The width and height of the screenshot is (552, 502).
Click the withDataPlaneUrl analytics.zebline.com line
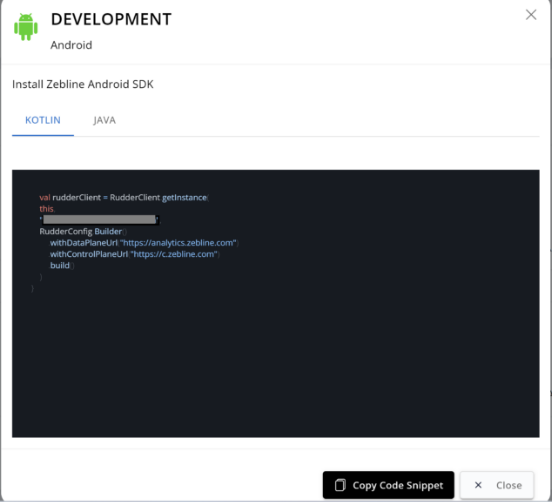click(x=144, y=243)
